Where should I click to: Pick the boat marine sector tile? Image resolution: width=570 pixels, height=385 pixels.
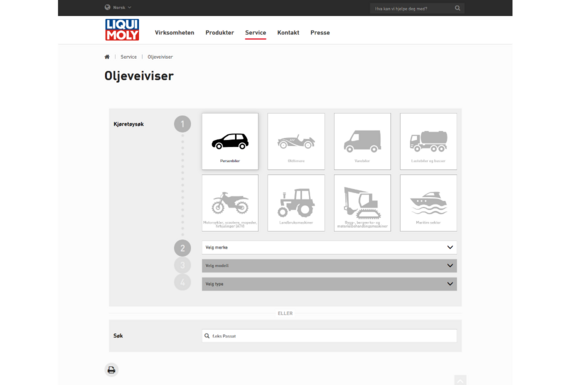429,203
